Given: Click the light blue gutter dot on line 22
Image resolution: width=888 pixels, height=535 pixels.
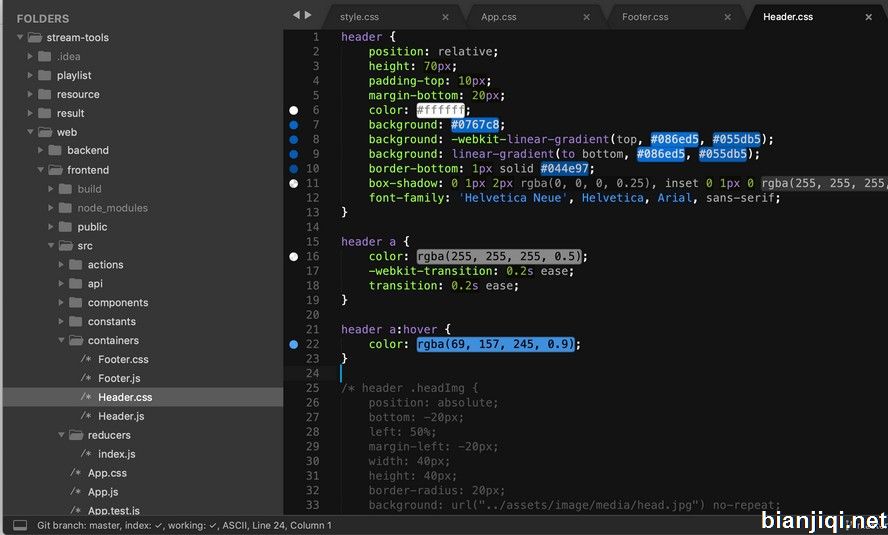Looking at the screenshot, I should 293,344.
